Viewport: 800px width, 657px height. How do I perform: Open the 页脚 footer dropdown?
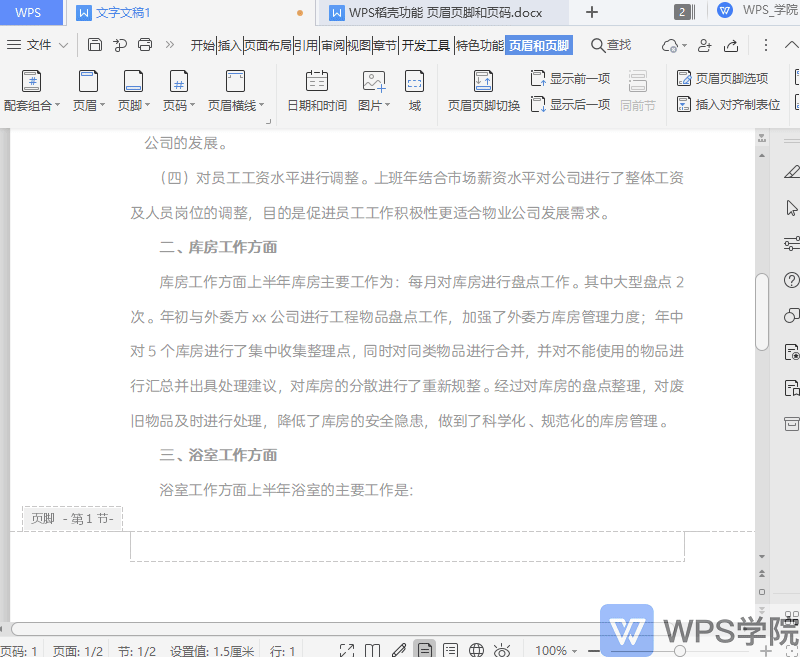tap(134, 91)
